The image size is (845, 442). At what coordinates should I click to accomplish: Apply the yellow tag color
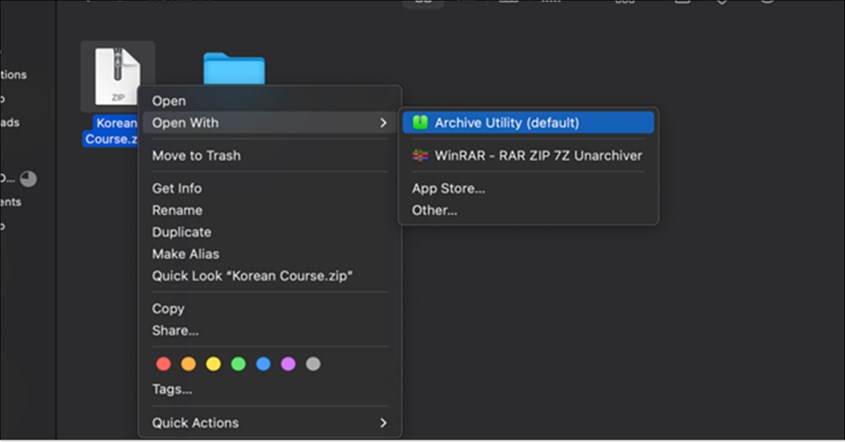click(213, 364)
